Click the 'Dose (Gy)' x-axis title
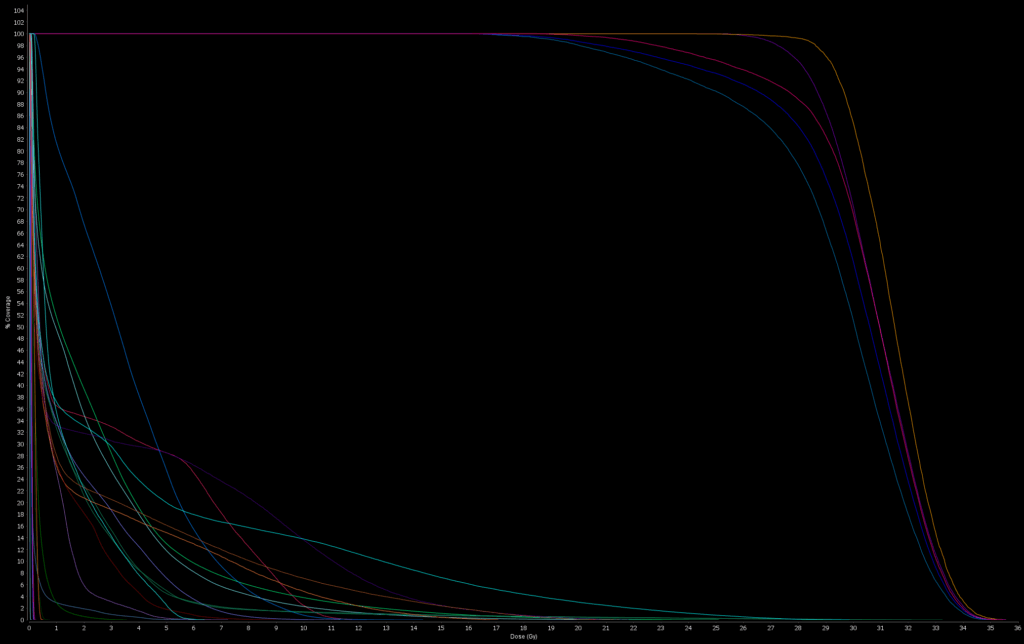 tap(523, 636)
